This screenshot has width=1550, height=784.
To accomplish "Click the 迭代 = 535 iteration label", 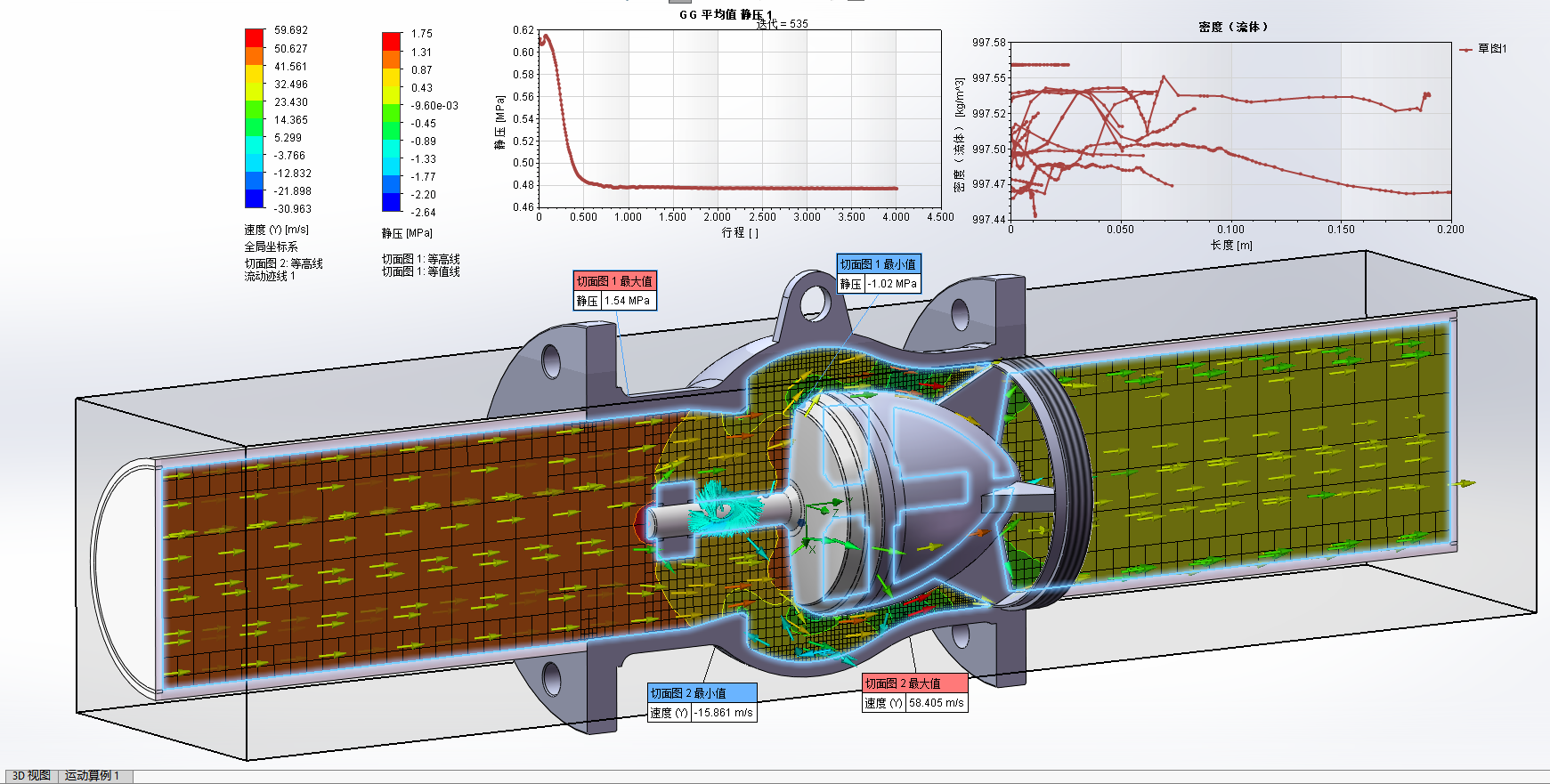I will (783, 24).
